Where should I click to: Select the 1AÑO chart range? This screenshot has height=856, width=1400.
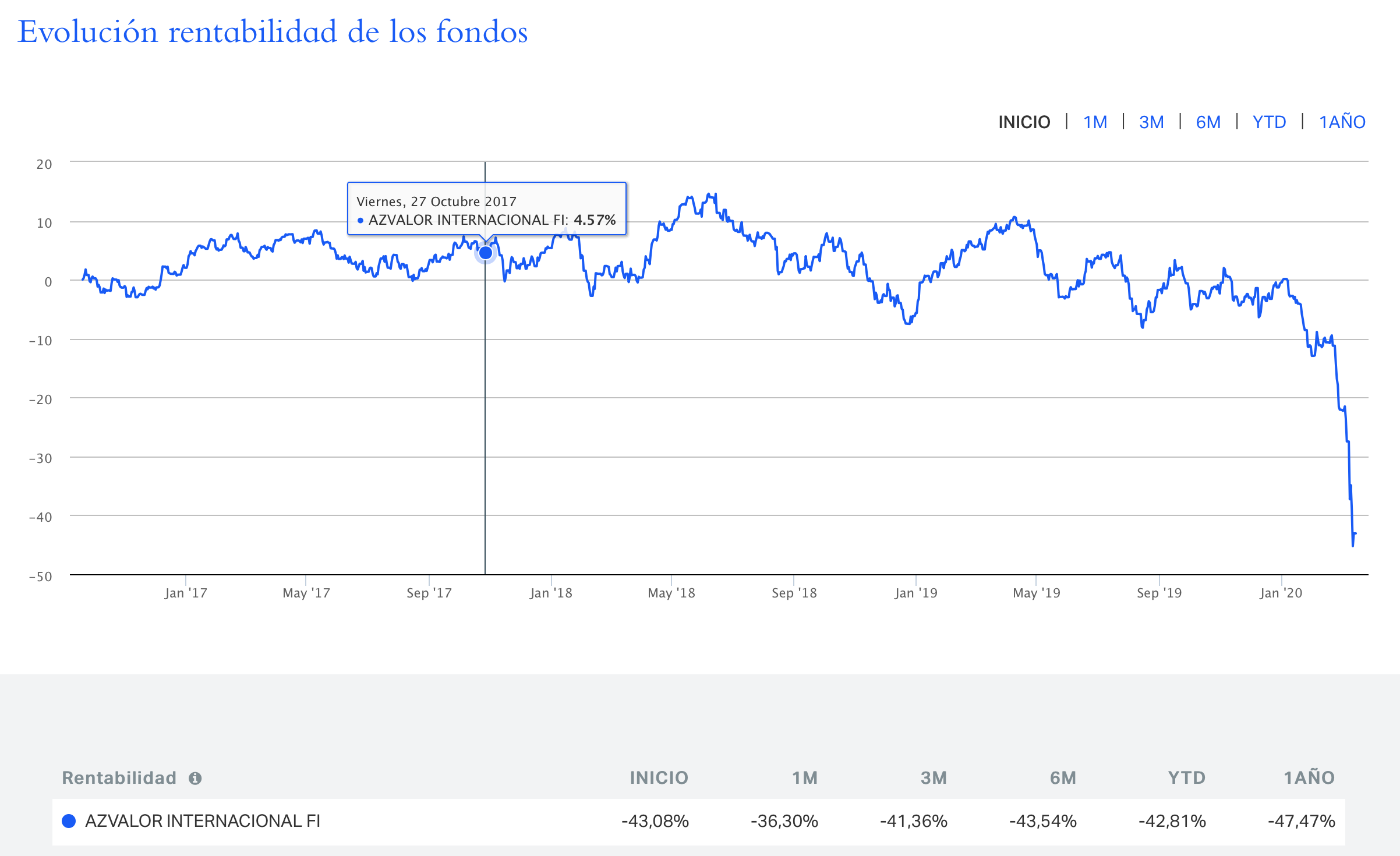[1342, 122]
